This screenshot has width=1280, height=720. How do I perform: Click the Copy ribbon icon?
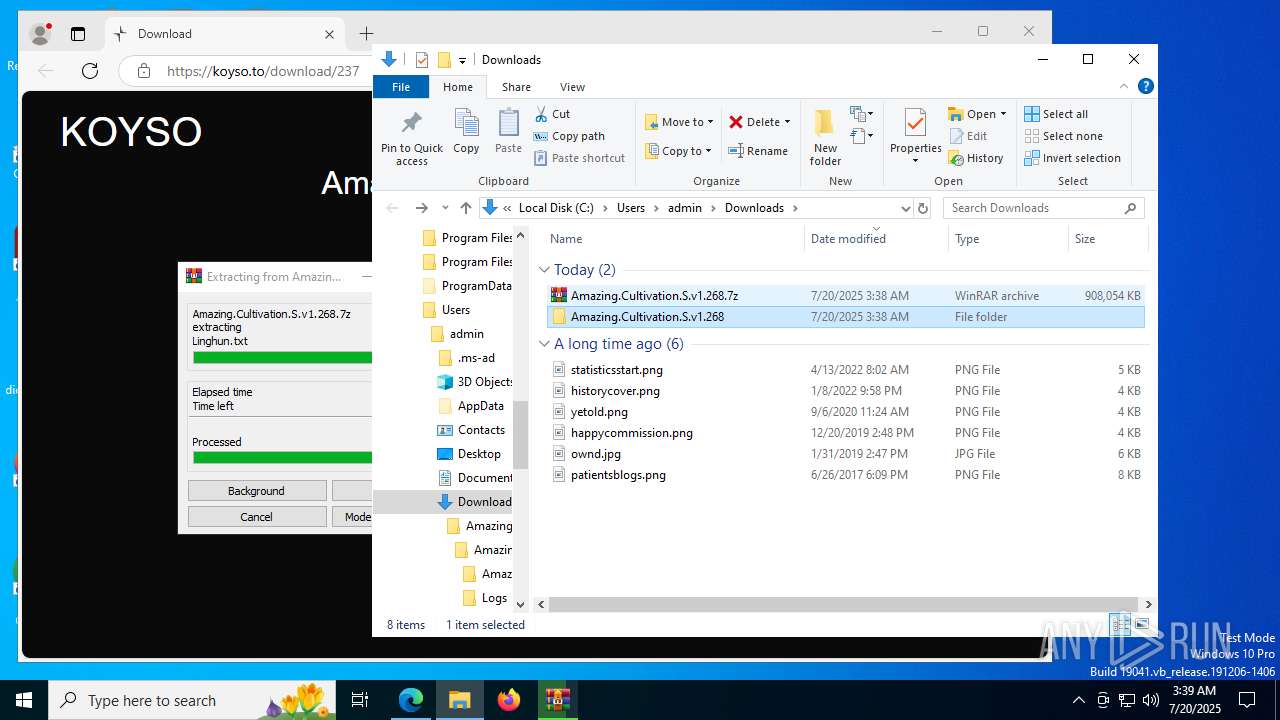466,131
